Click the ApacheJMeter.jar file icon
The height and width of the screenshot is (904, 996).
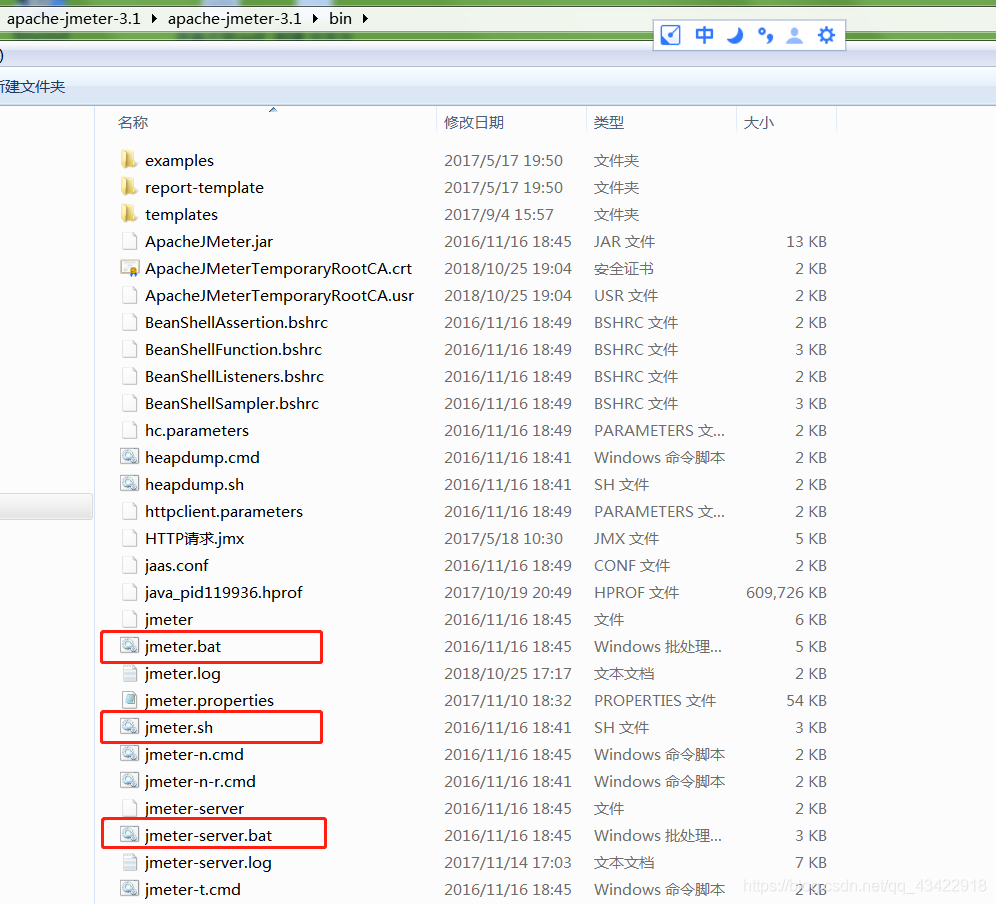[129, 241]
